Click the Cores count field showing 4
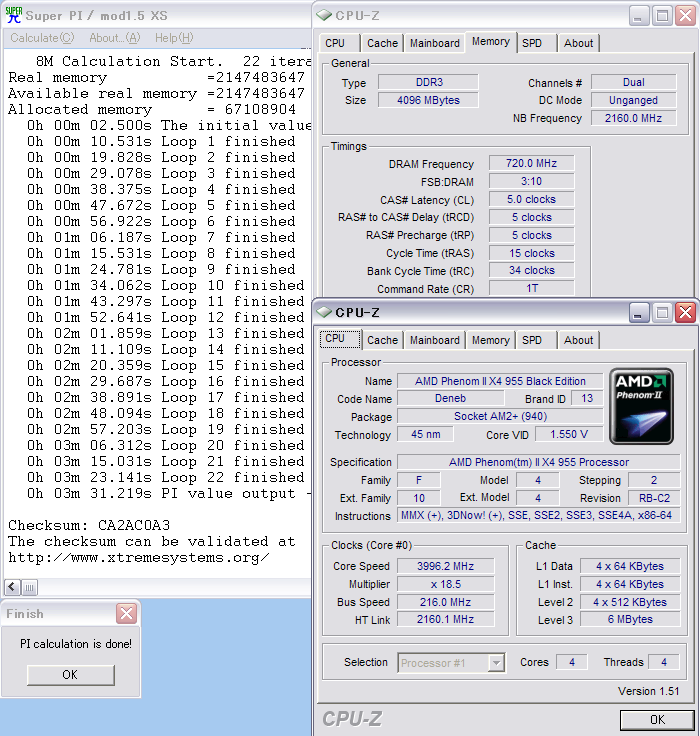Image resolution: width=700 pixels, height=736 pixels. pyautogui.click(x=572, y=662)
